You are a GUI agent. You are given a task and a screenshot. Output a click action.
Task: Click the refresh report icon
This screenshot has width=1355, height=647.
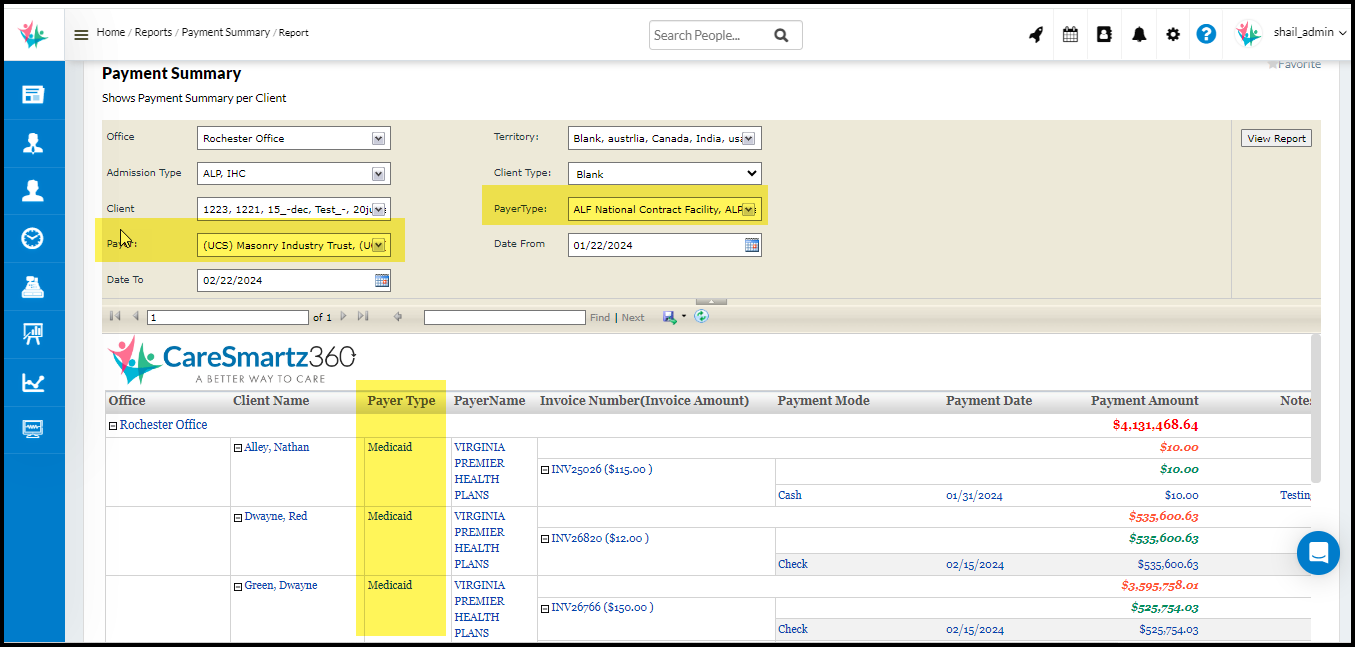pyautogui.click(x=701, y=317)
